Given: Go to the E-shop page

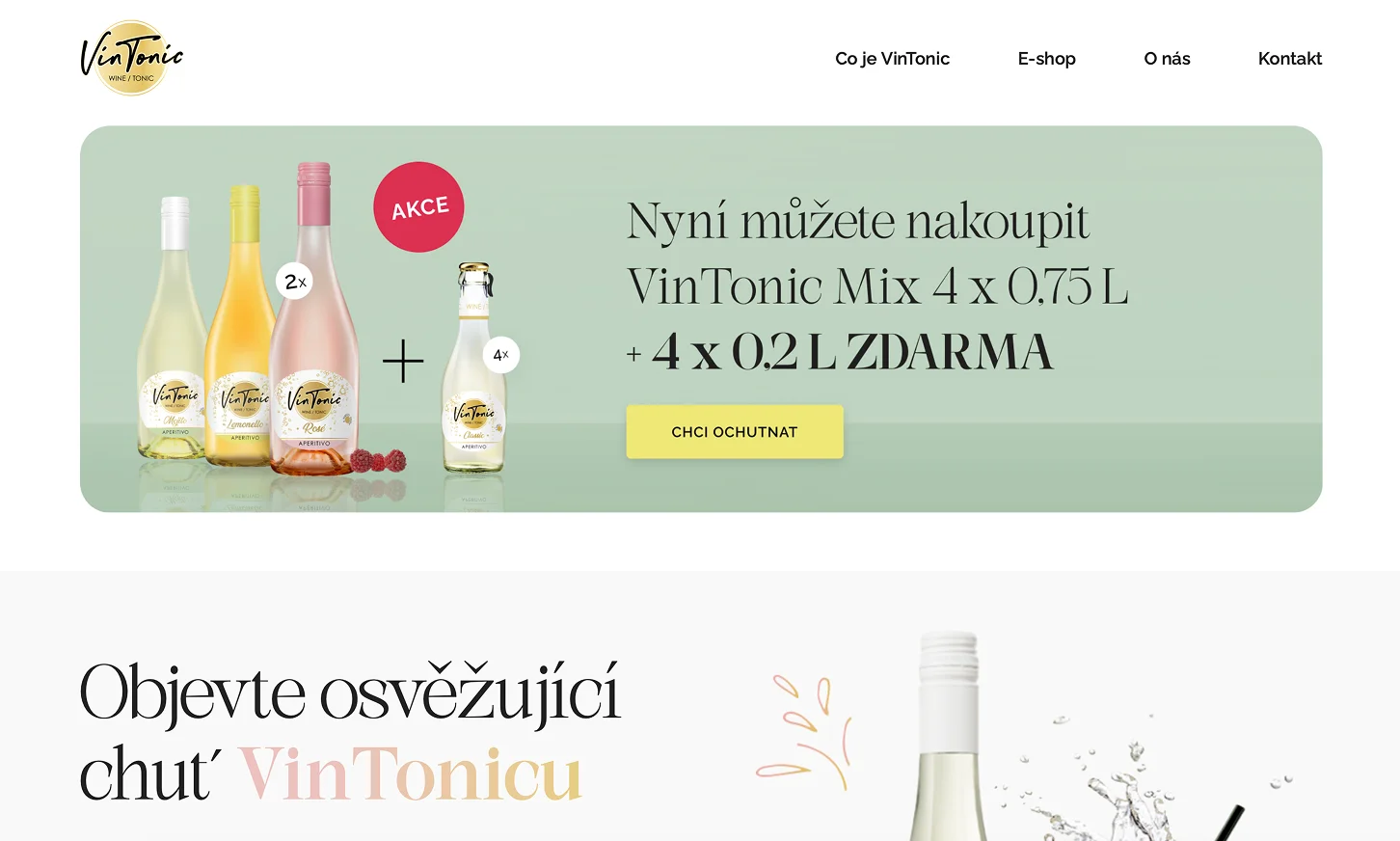Looking at the screenshot, I should pos(1046,59).
